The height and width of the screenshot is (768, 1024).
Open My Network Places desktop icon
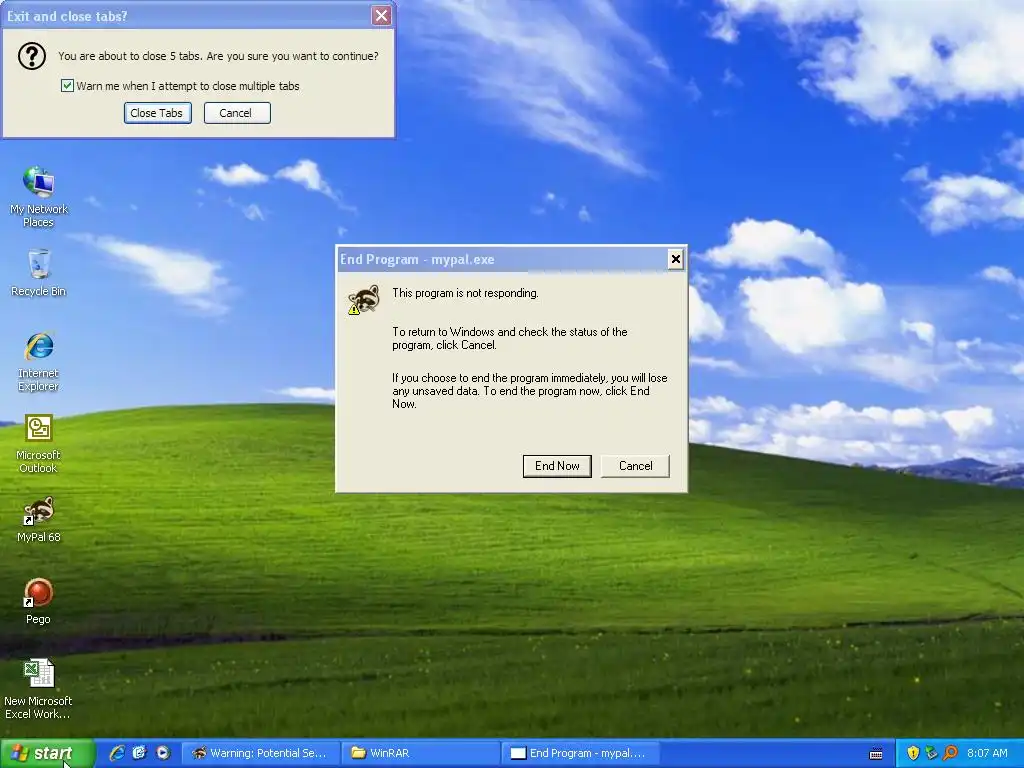[39, 196]
